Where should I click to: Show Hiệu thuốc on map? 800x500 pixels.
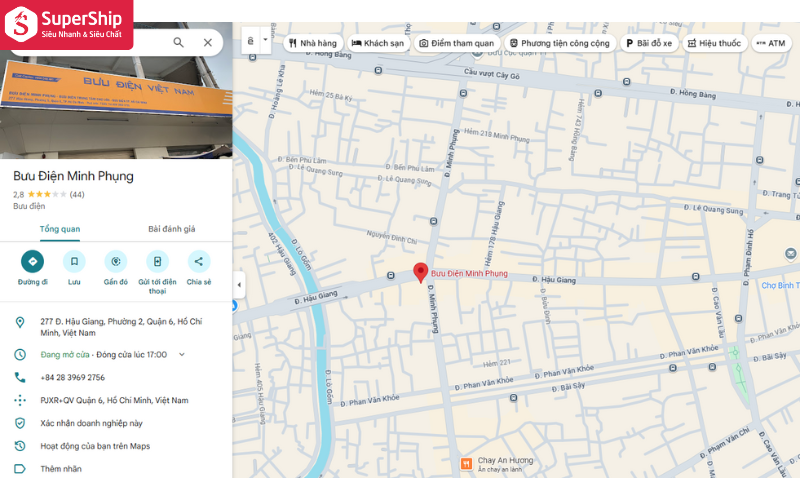click(714, 43)
